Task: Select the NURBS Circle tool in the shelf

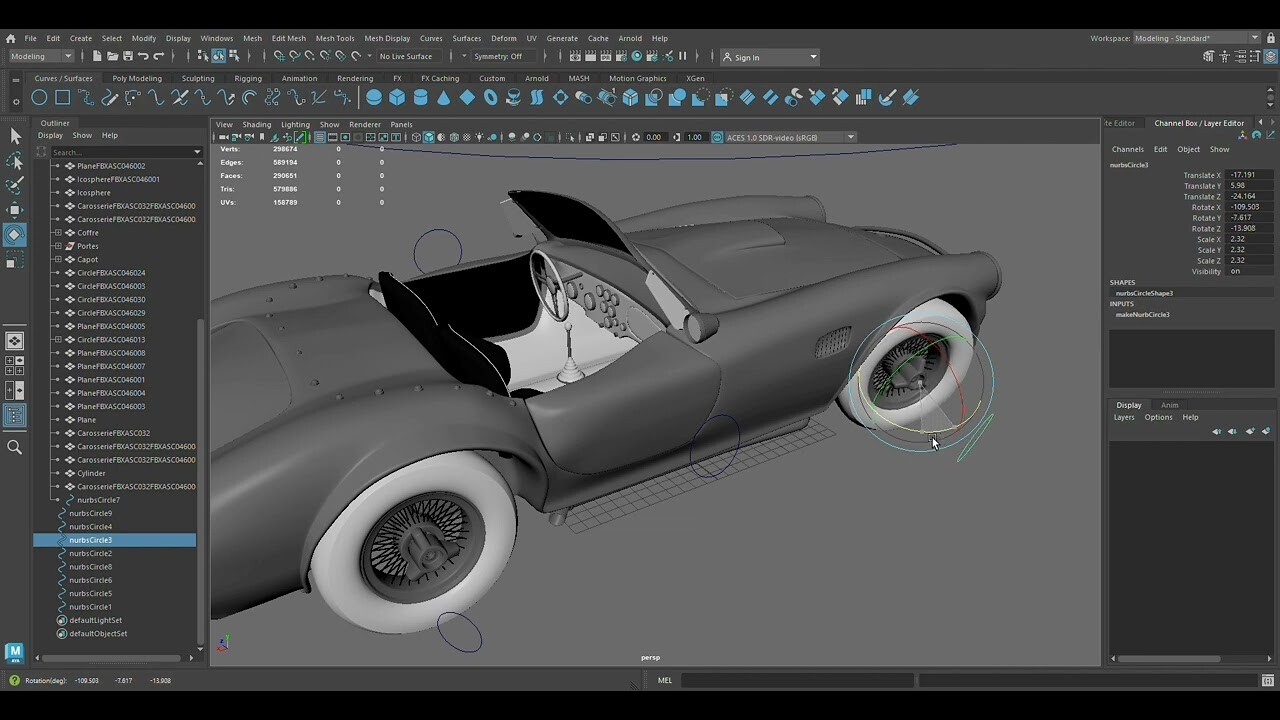Action: tap(38, 97)
